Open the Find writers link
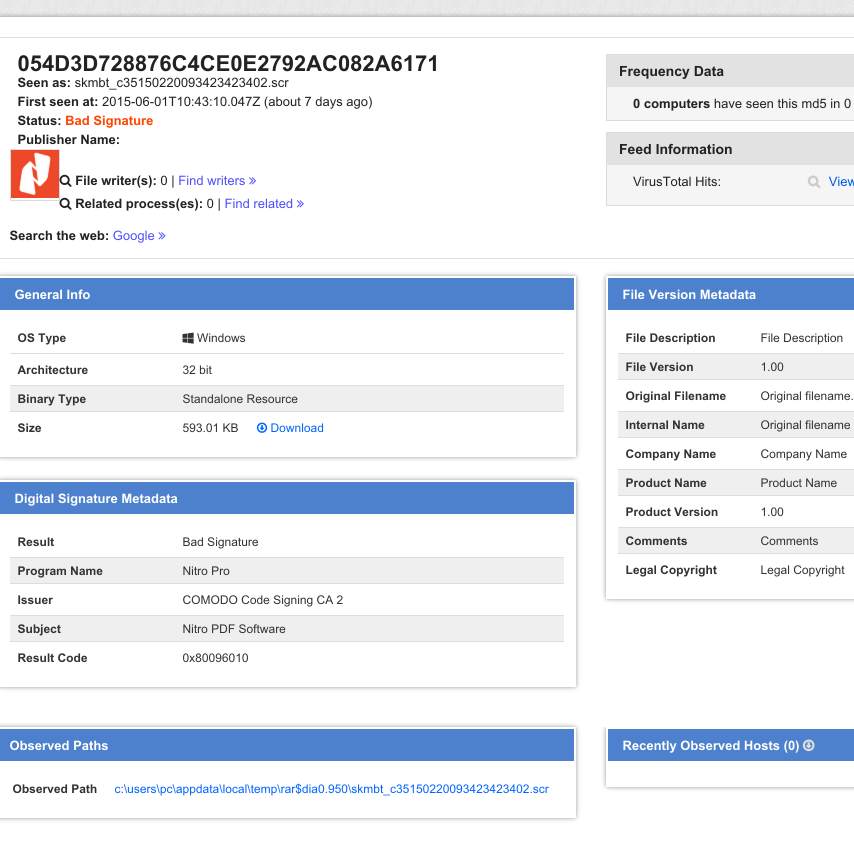This screenshot has height=851, width=854. [x=217, y=181]
